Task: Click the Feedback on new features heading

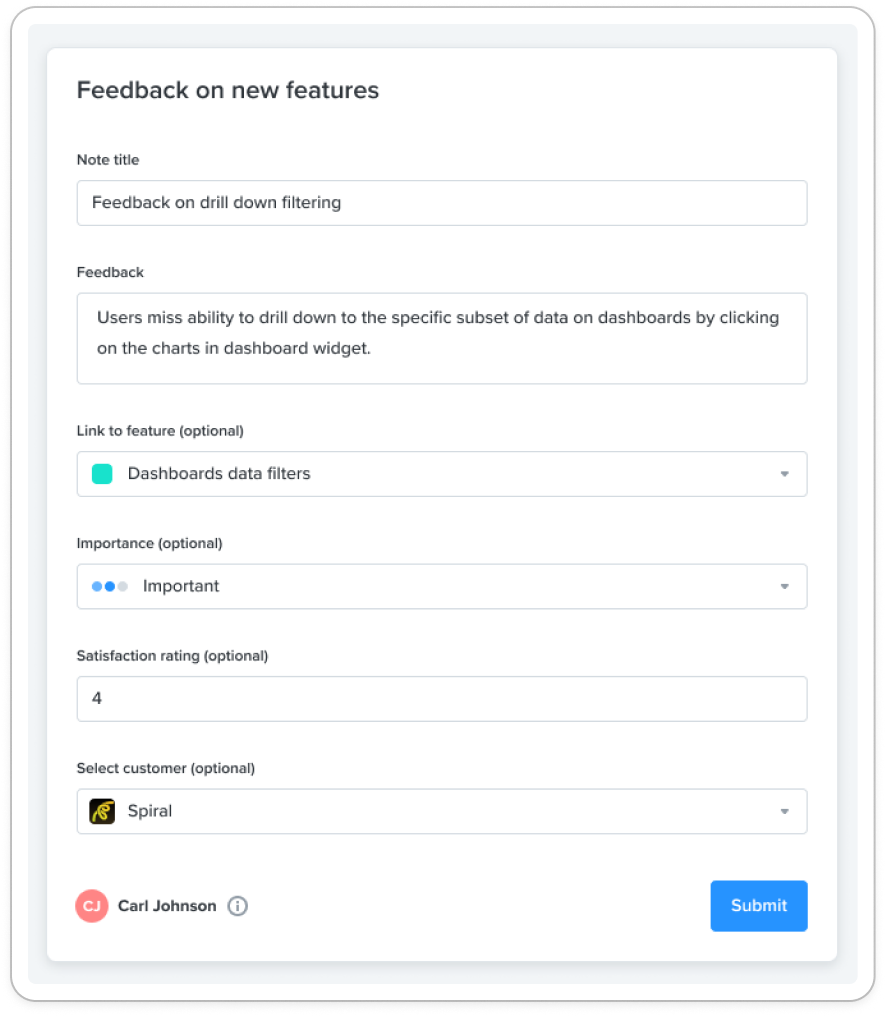Action: click(x=228, y=90)
